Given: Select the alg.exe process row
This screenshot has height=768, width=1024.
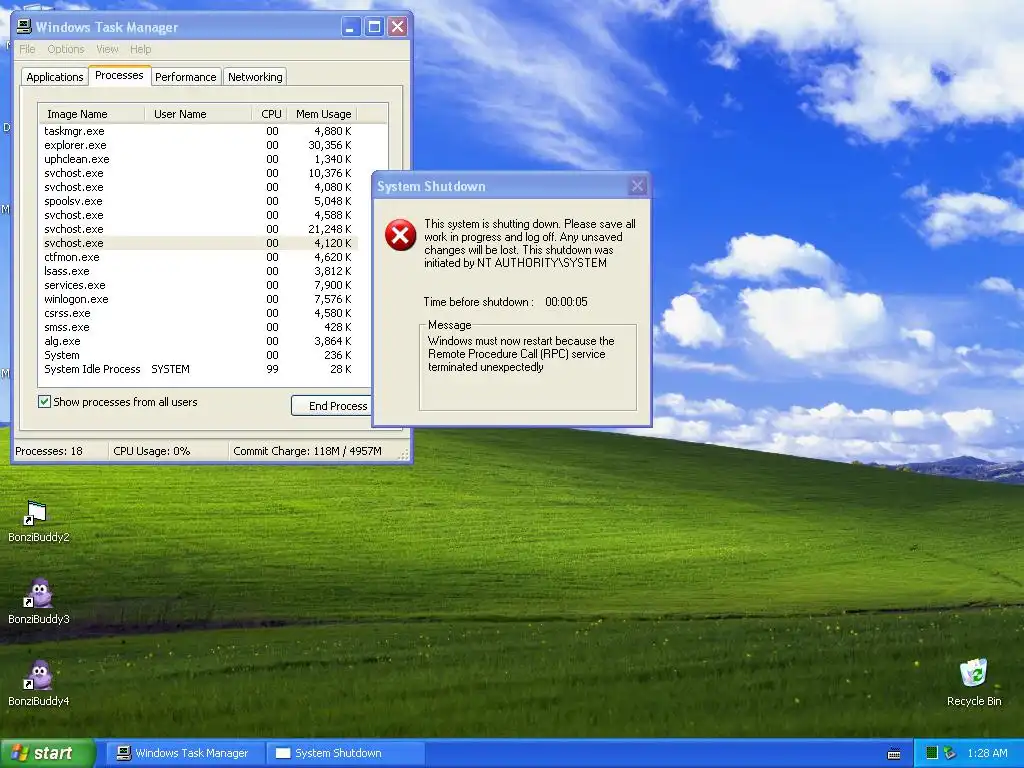Looking at the screenshot, I should click(x=198, y=342).
